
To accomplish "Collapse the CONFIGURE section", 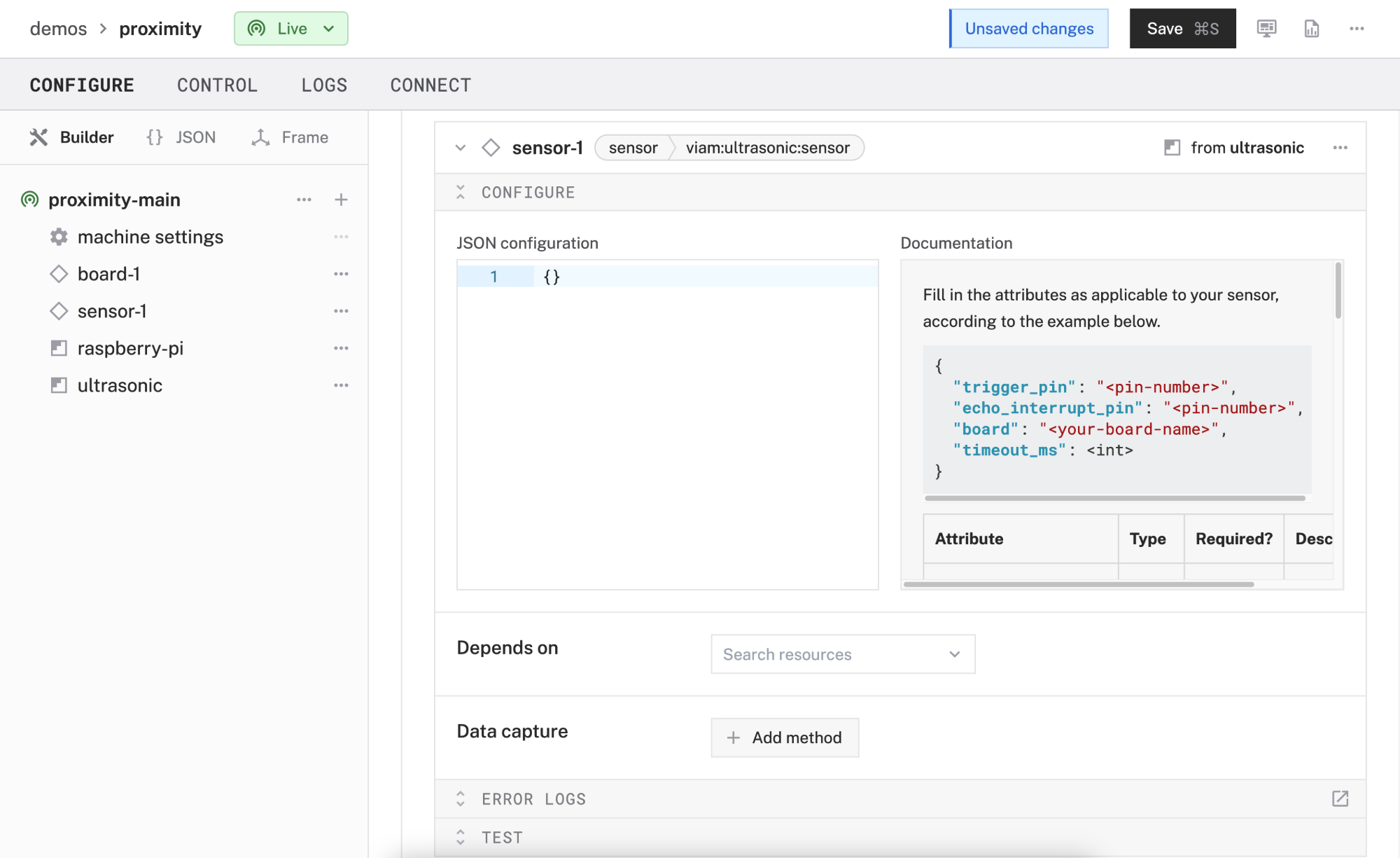I will 460,193.
